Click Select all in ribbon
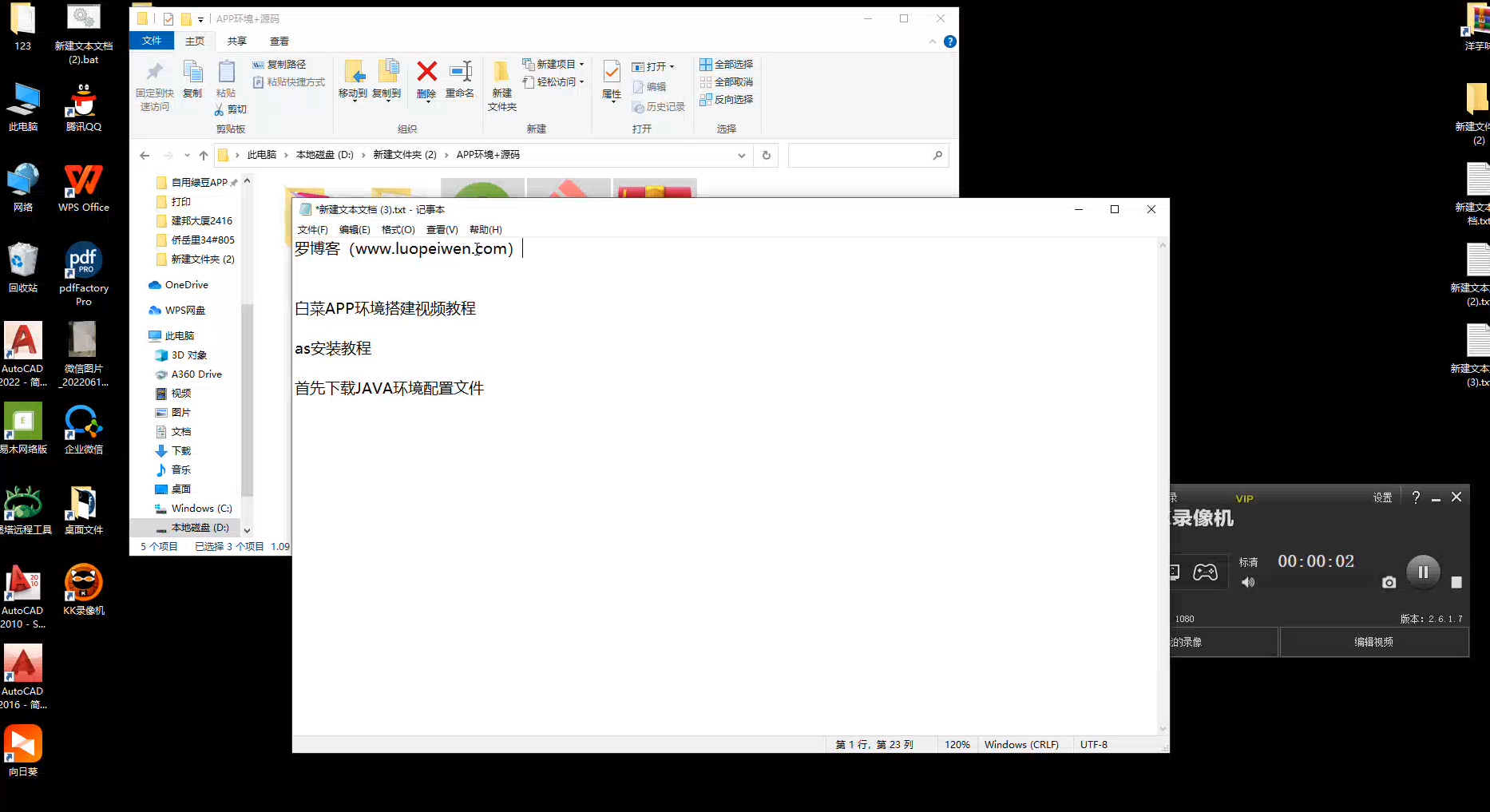 point(726,64)
